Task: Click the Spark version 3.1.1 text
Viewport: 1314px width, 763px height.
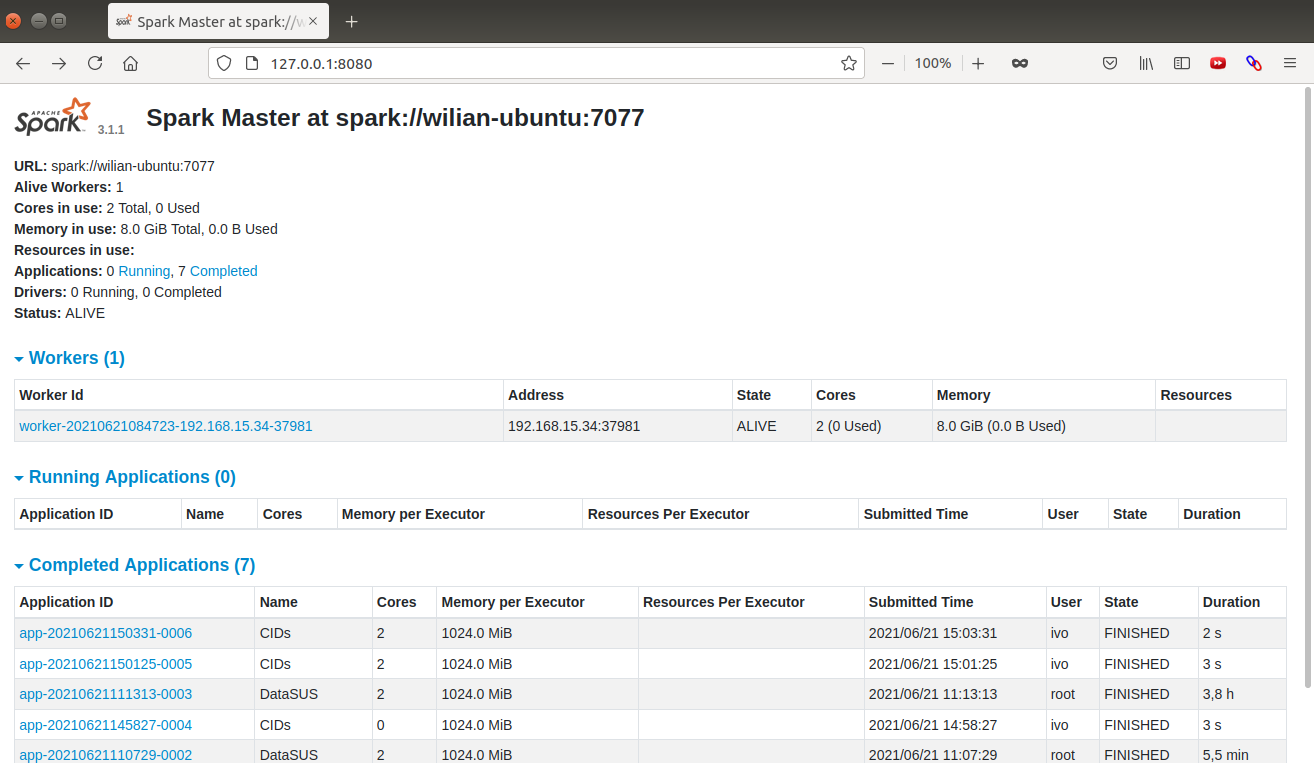Action: click(x=111, y=130)
